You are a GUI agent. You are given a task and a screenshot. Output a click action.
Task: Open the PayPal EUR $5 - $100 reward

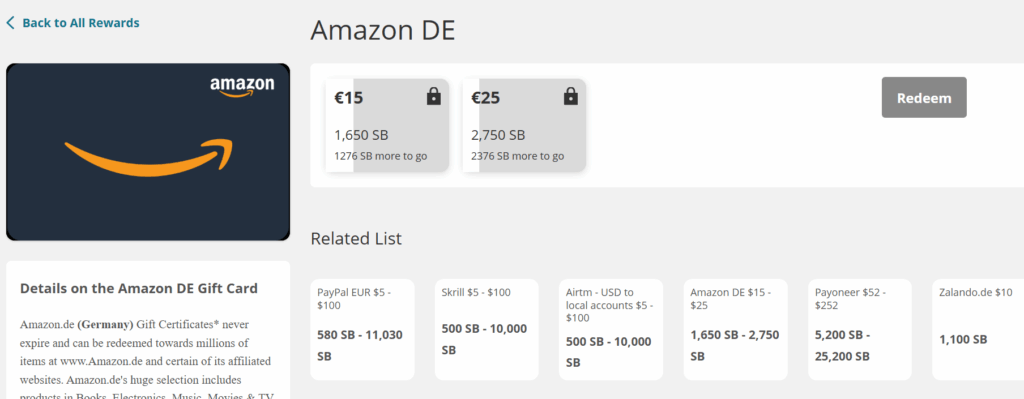362,329
